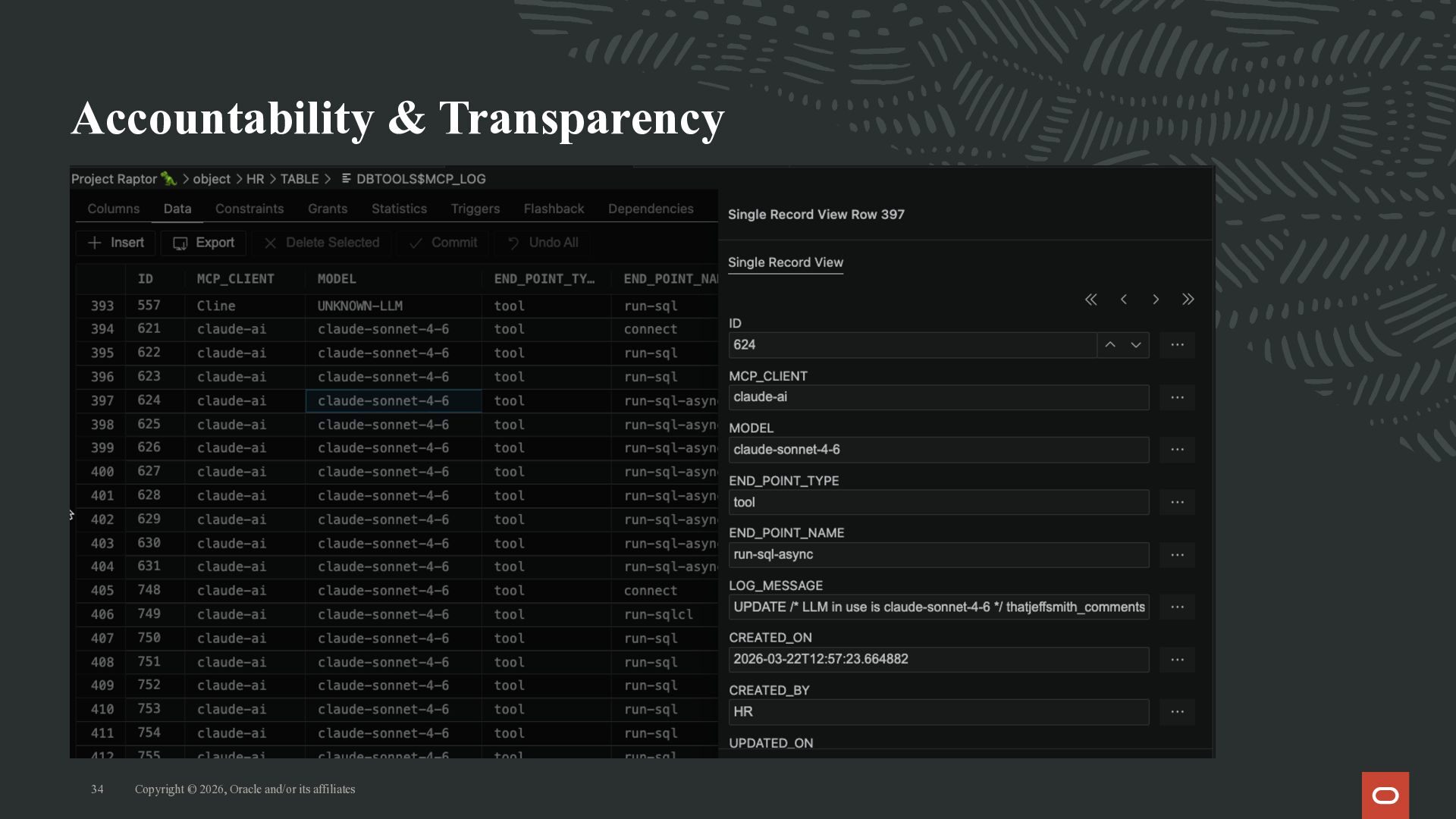Jump to first record with double-left arrows
1456x819 pixels.
(x=1090, y=300)
